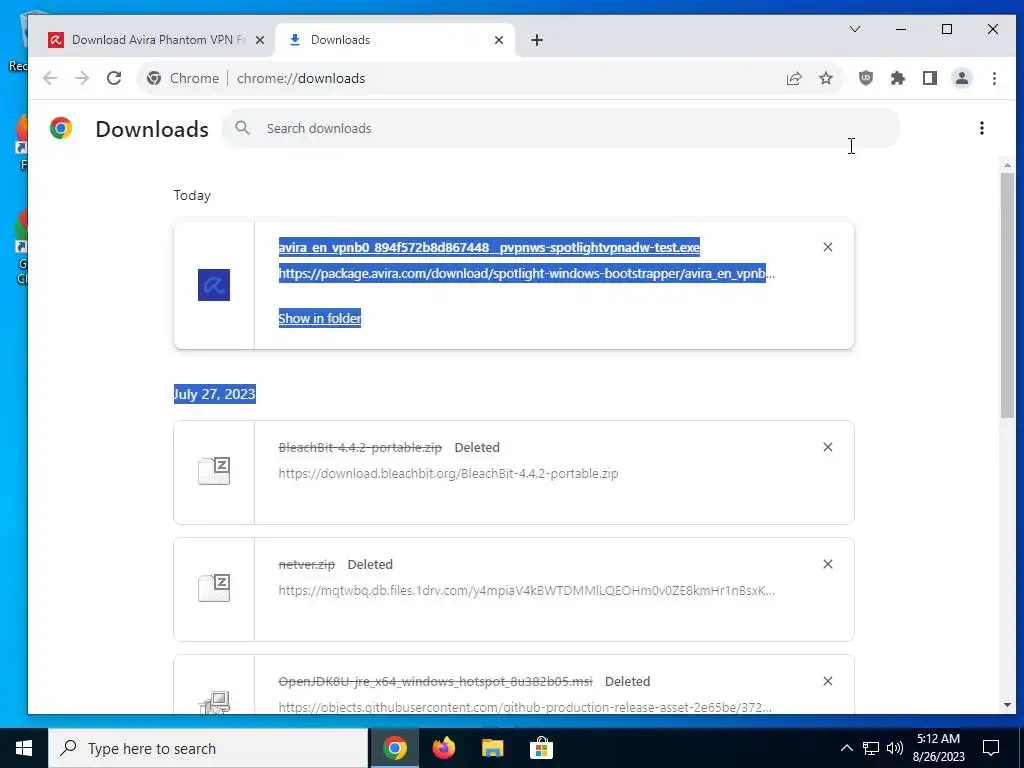Remove the Avira download from list
Image resolution: width=1024 pixels, height=768 pixels.
[x=828, y=247]
